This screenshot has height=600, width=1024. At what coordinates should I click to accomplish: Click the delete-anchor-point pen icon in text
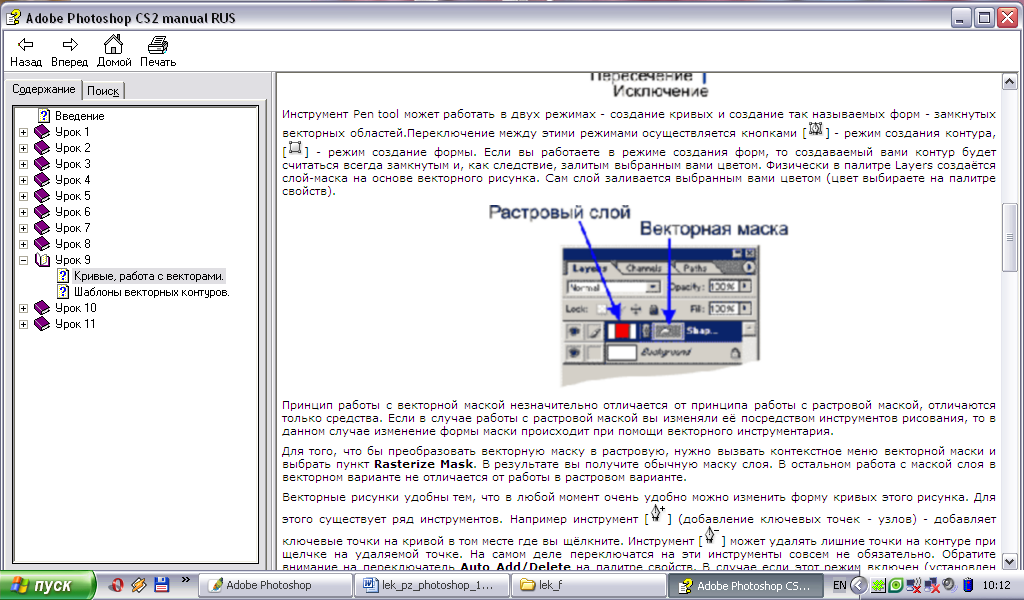tap(711, 535)
